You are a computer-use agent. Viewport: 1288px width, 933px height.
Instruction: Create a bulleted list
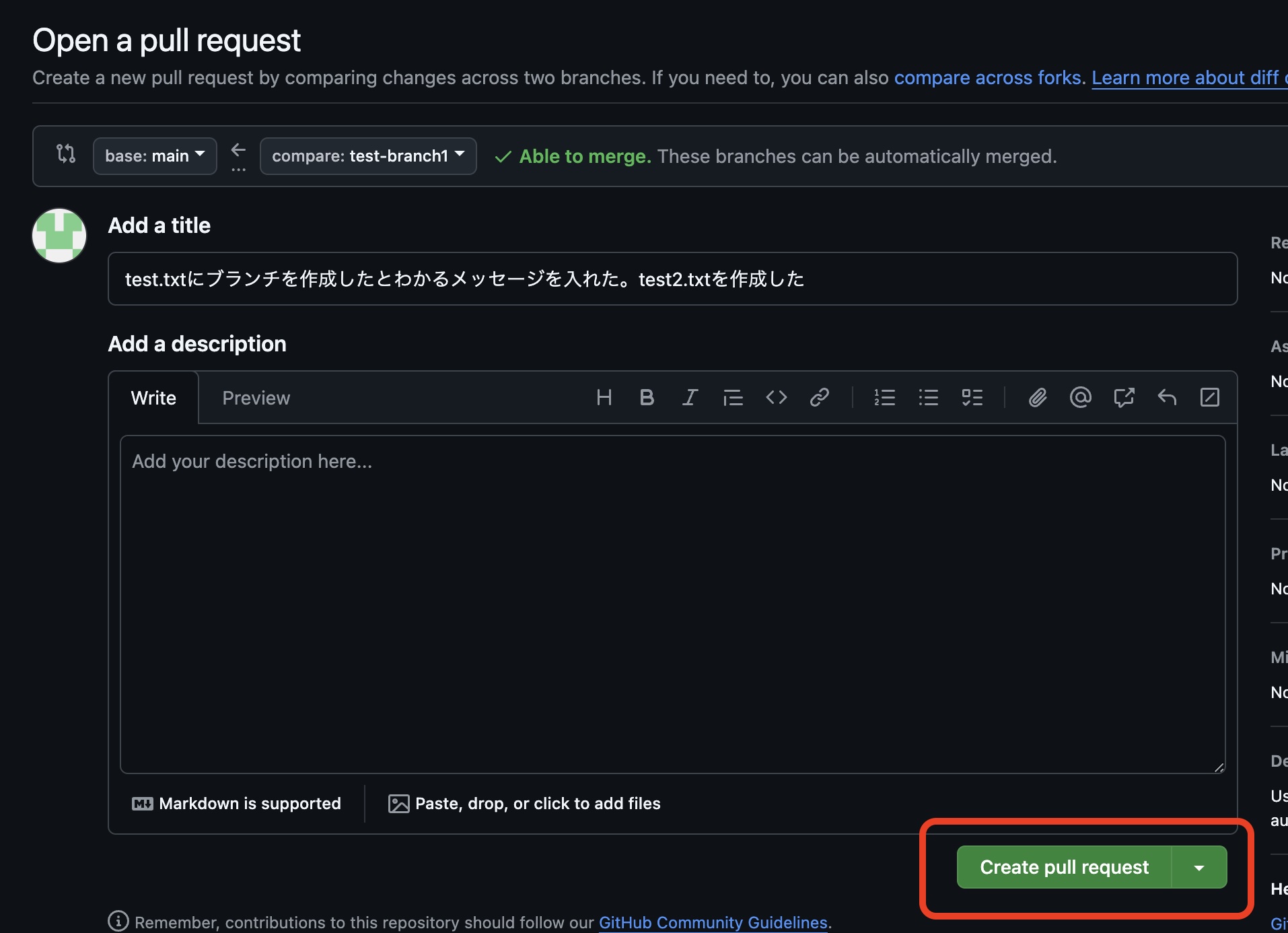point(929,397)
